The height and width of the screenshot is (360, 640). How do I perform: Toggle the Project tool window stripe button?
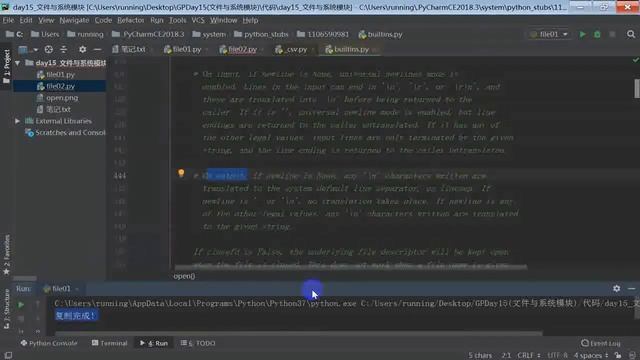pos(6,67)
